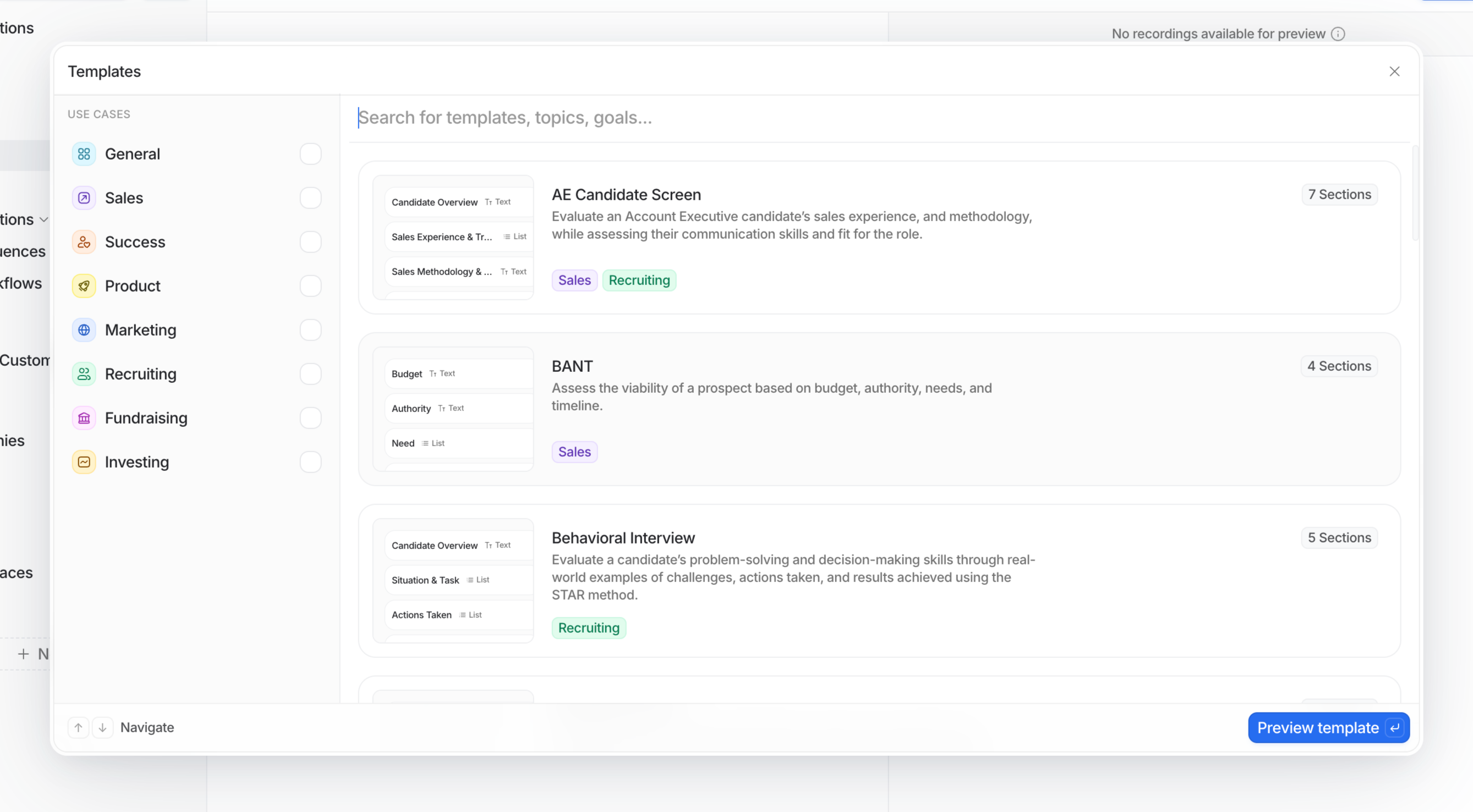Enable the Sales filter checkbox

310,198
